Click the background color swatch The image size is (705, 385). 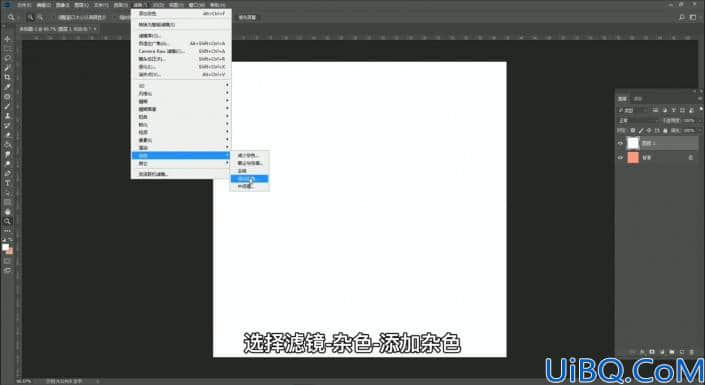tap(9, 251)
